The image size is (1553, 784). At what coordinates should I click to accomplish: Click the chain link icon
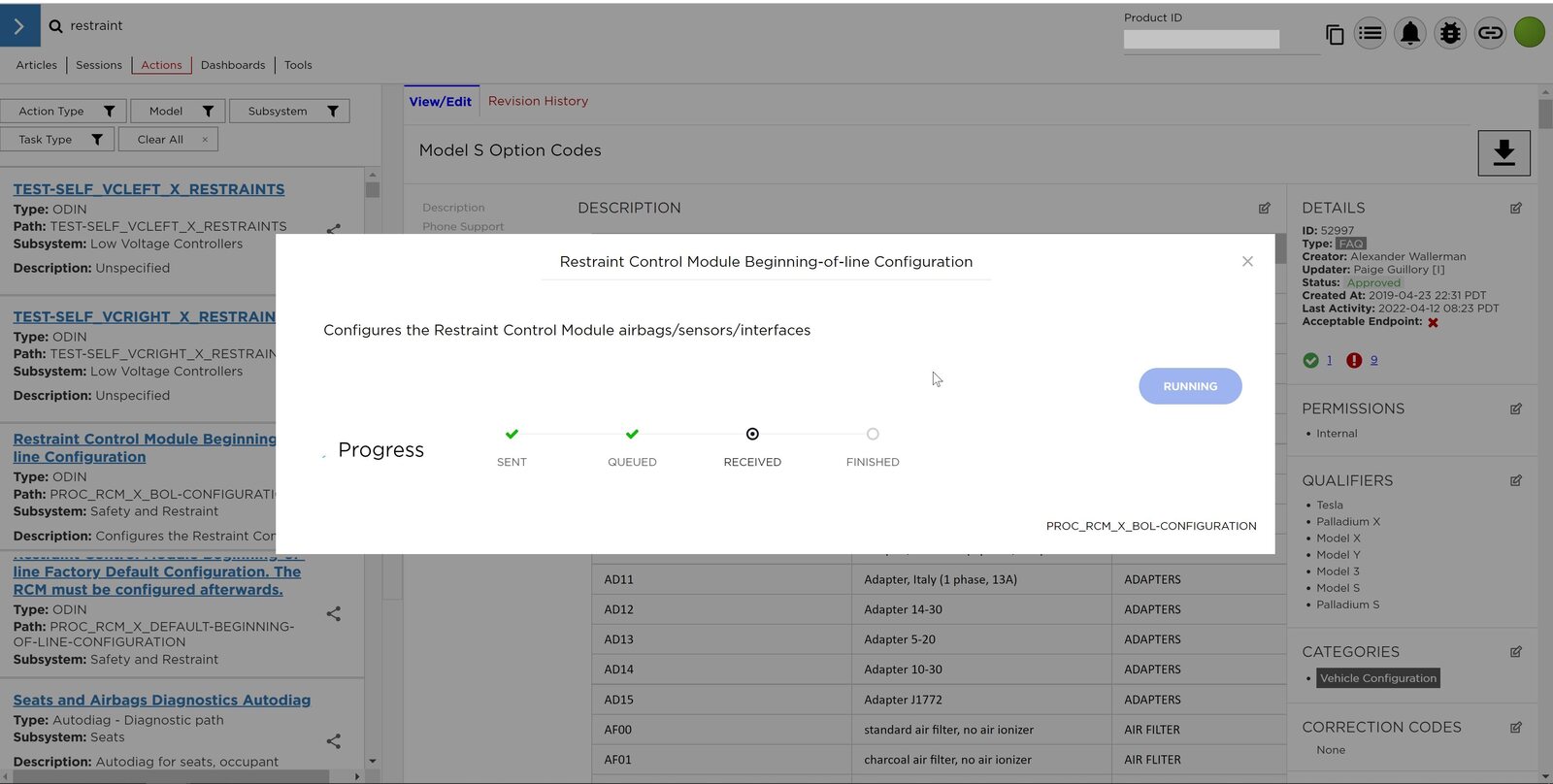pyautogui.click(x=1489, y=34)
